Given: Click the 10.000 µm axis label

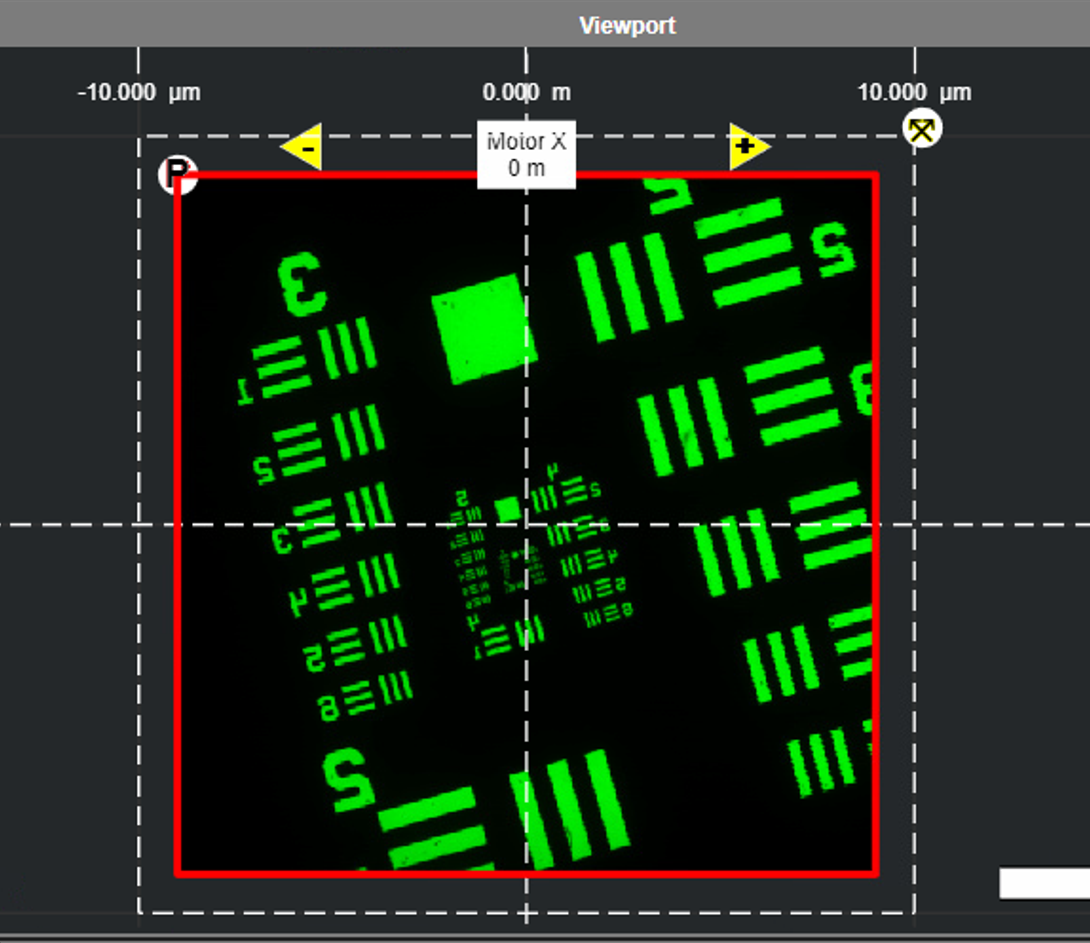Looking at the screenshot, I should click(x=914, y=93).
